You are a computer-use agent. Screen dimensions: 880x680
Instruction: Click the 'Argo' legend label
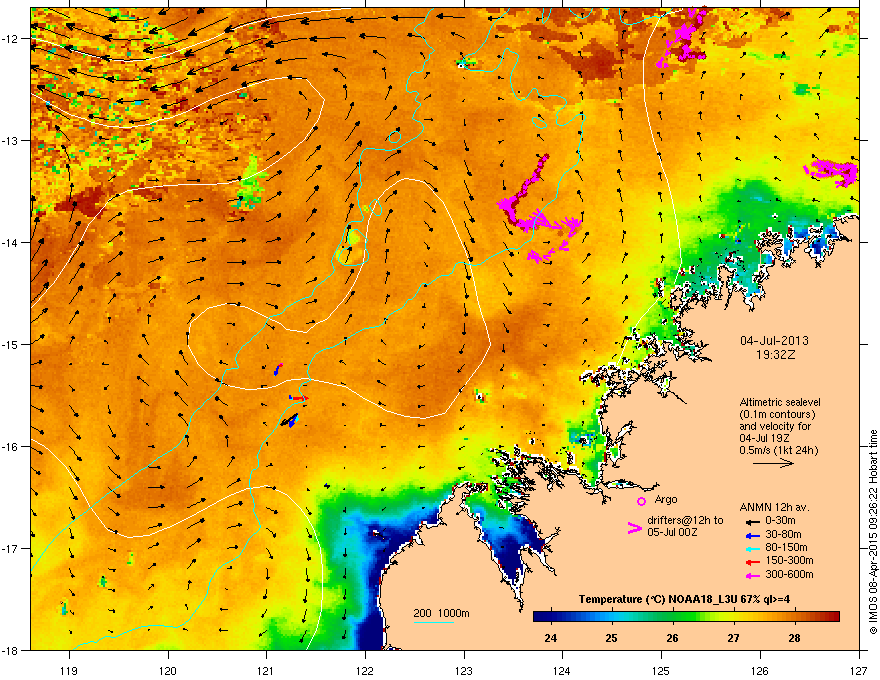666,499
